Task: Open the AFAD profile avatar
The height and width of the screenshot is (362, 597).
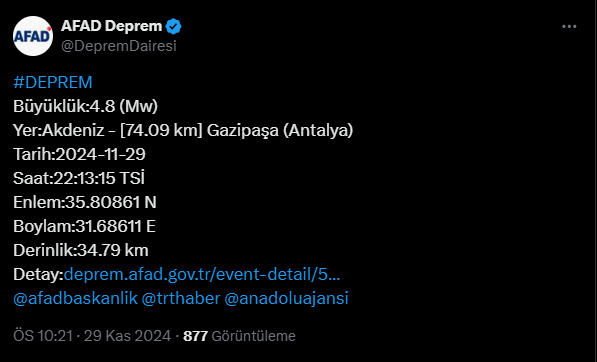Action: click(x=33, y=36)
